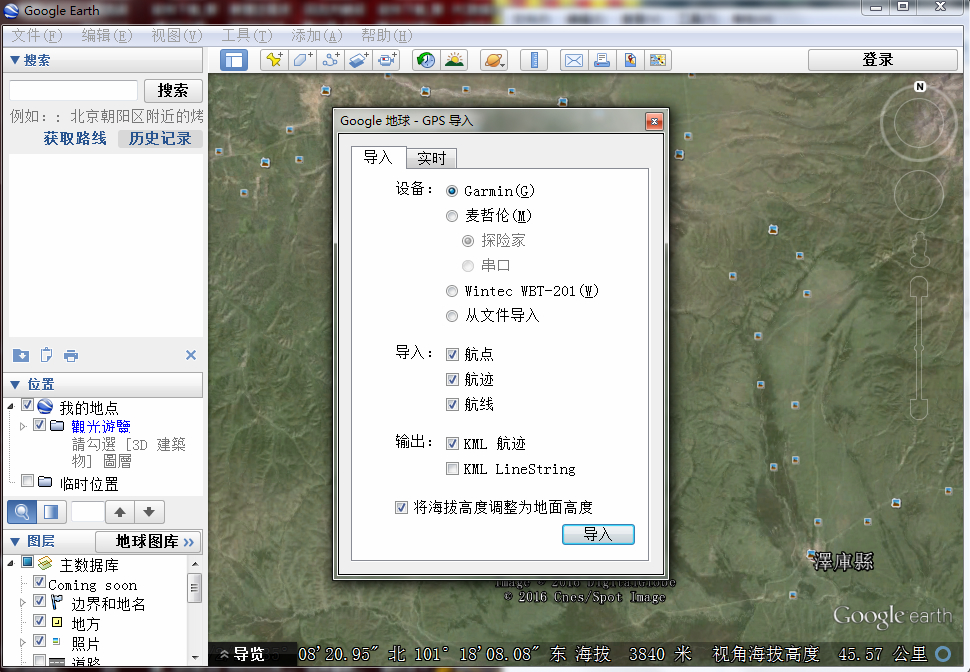Enable the KML LineString output checkbox
The height and width of the screenshot is (672, 970).
453,469
